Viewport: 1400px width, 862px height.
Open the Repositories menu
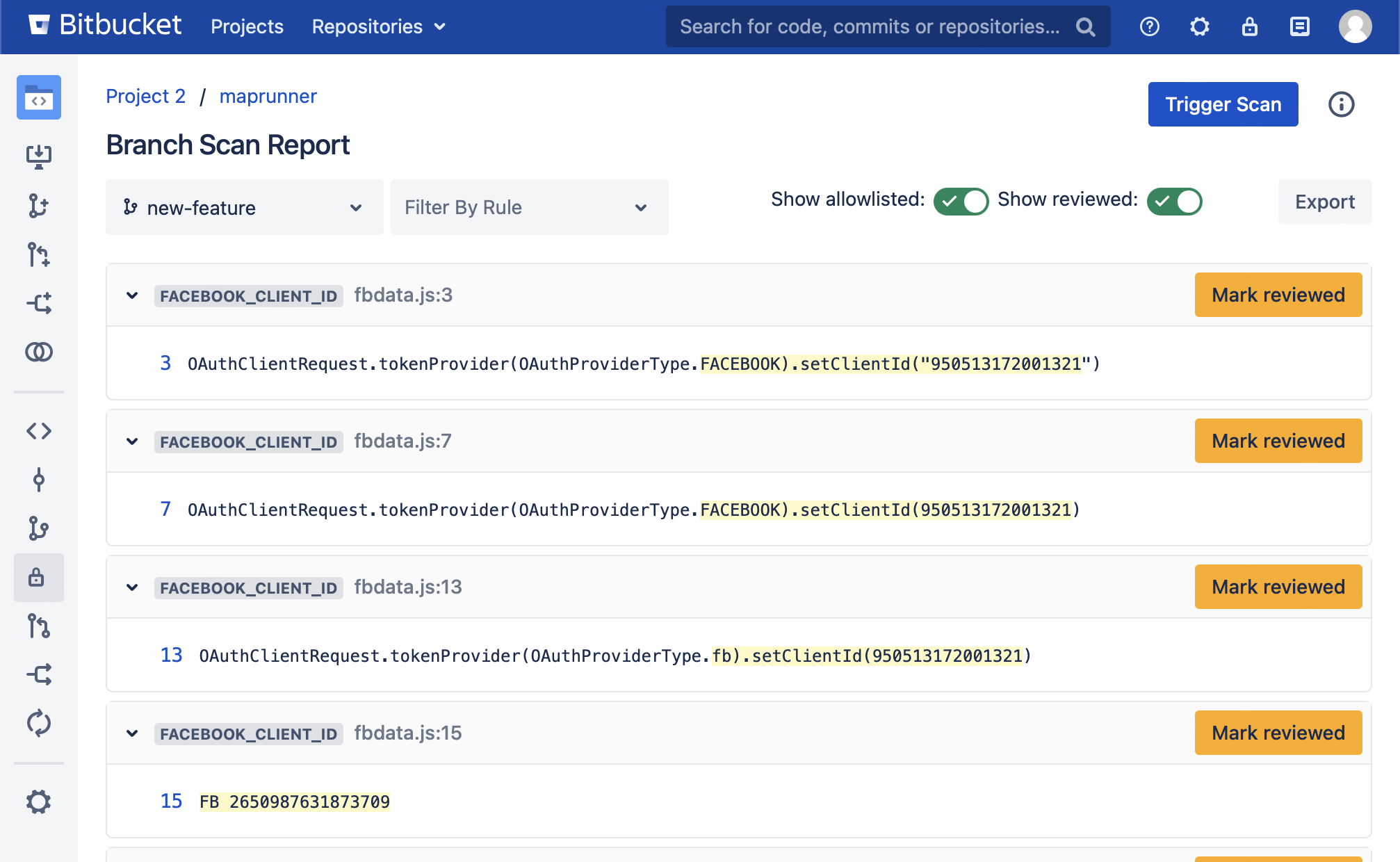pyautogui.click(x=378, y=26)
